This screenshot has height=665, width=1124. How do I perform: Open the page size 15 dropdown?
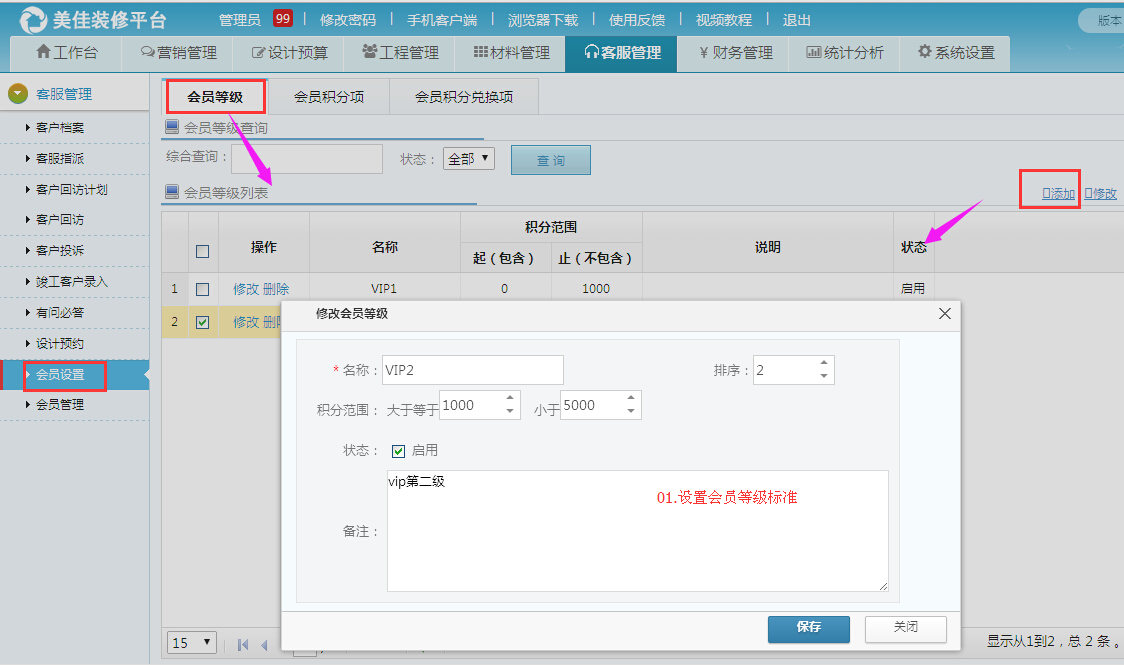pos(192,642)
